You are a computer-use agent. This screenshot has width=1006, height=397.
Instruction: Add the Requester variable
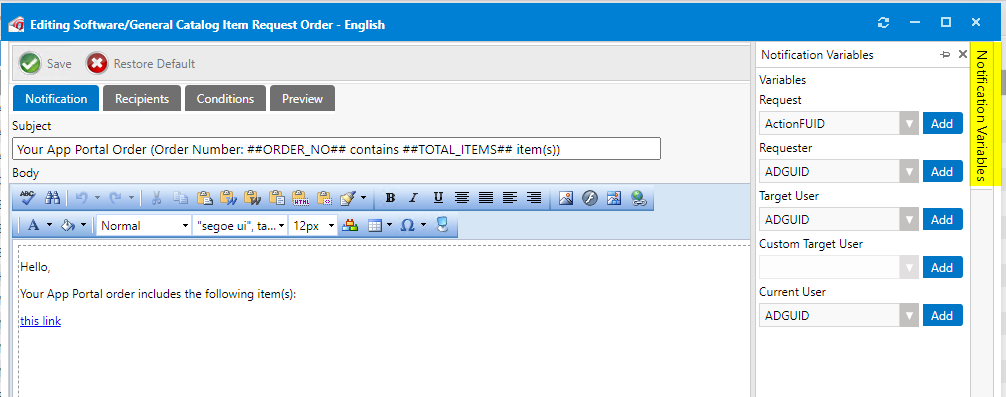942,171
